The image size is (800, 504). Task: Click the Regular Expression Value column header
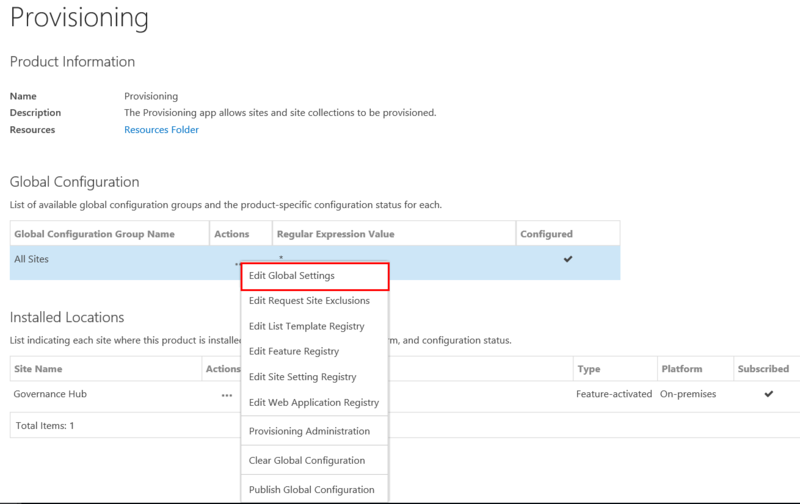[x=337, y=234]
